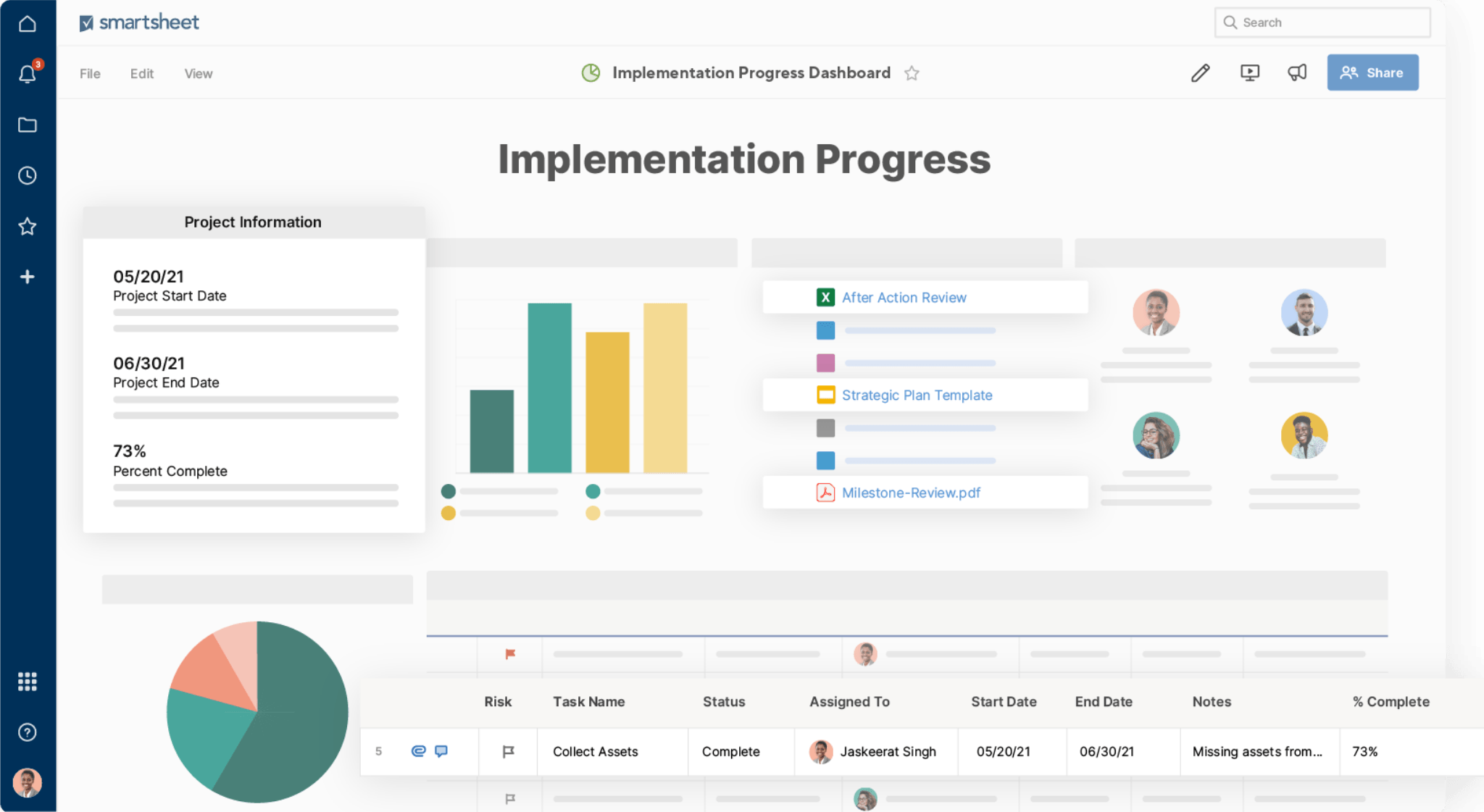Open the After Action Review link
The height and width of the screenshot is (812, 1484).
(904, 298)
